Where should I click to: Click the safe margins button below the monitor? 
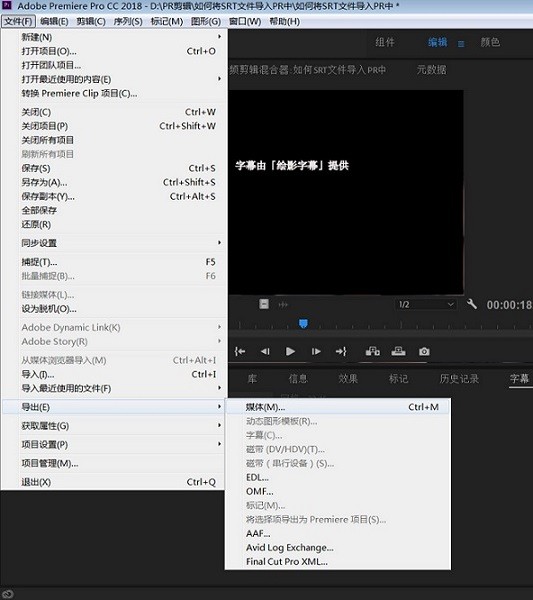264,304
